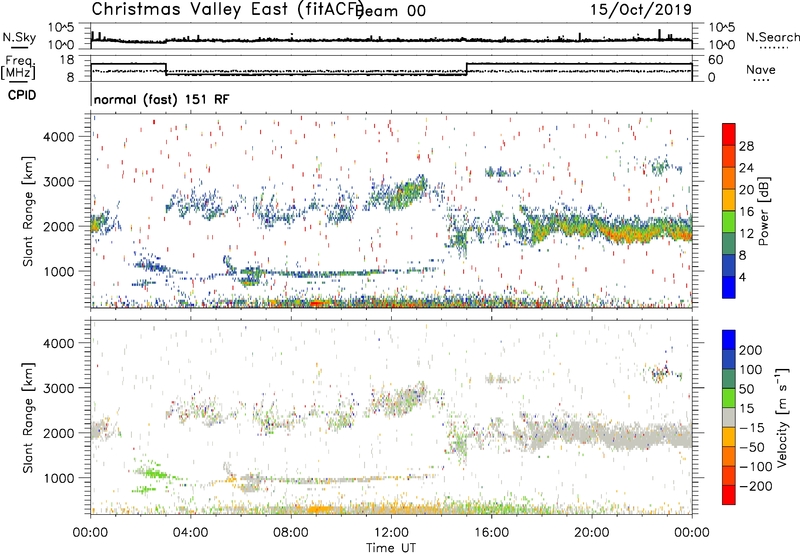
Task: Click the '1000' tick on velocity panel
Action: 58,478
